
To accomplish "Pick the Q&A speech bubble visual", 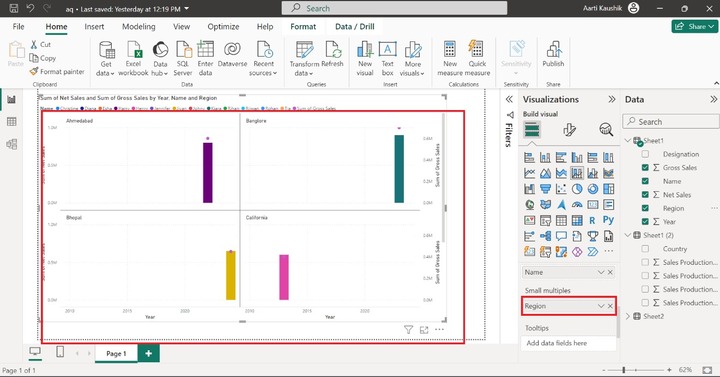I will click(x=561, y=236).
